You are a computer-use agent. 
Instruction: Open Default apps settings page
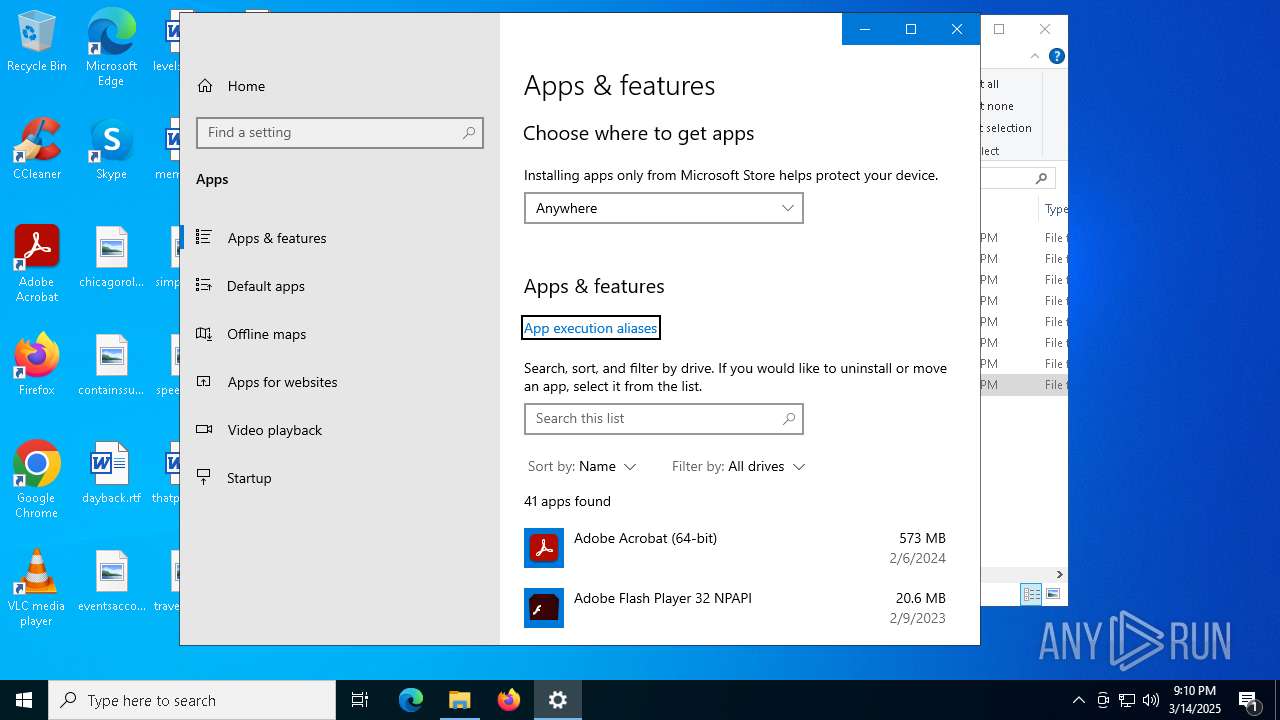(340, 286)
